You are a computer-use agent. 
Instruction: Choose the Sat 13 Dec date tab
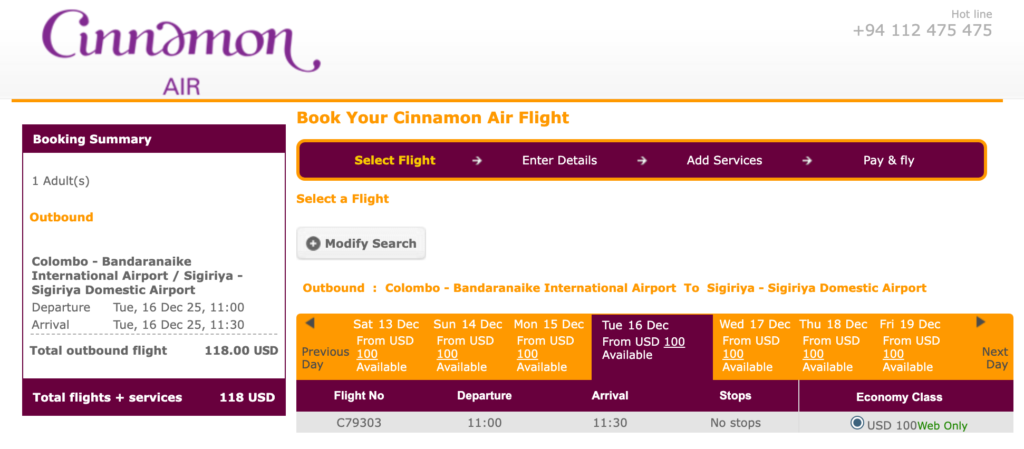[x=387, y=345]
